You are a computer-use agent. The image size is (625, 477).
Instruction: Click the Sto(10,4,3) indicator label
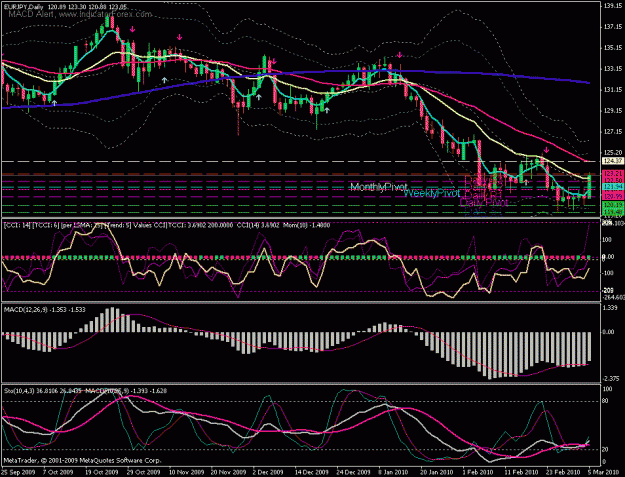[x=86, y=391]
